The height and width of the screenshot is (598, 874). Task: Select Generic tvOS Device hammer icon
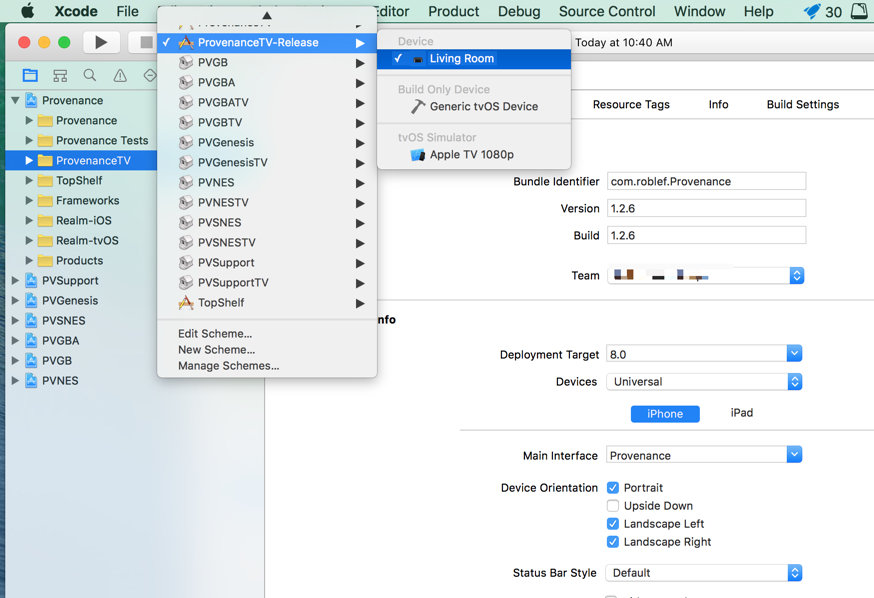(x=419, y=106)
